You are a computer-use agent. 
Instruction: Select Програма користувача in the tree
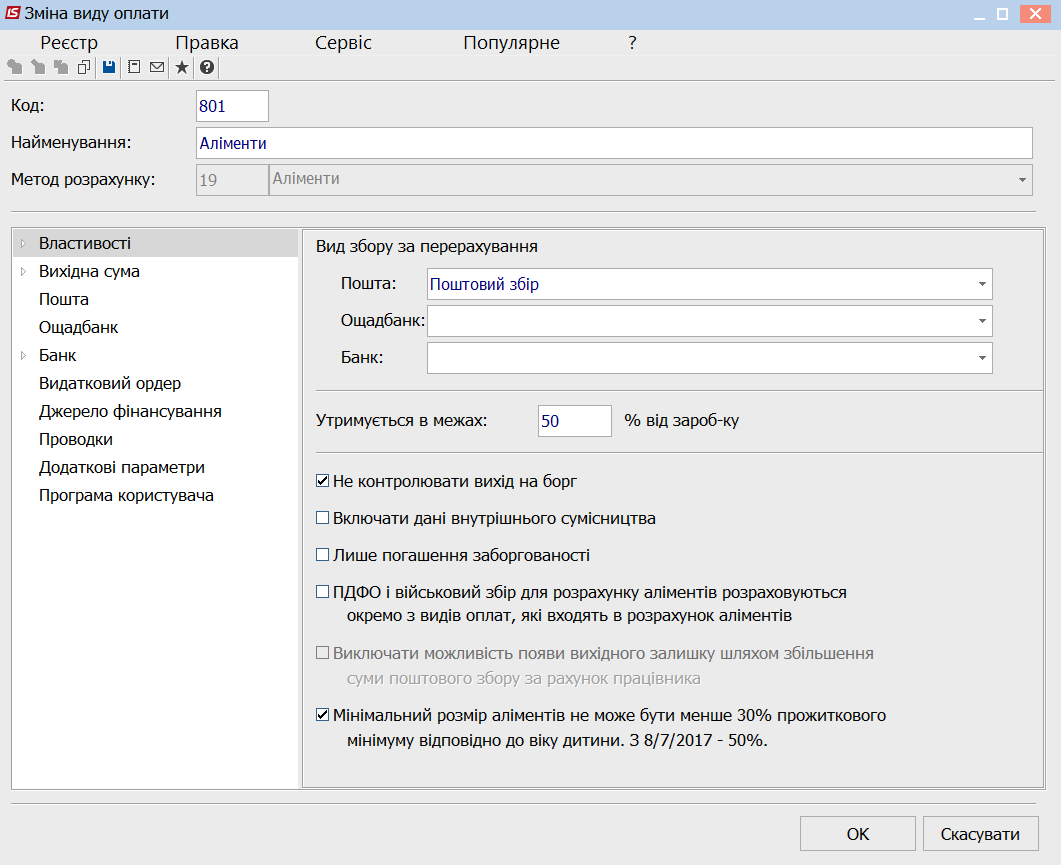126,495
